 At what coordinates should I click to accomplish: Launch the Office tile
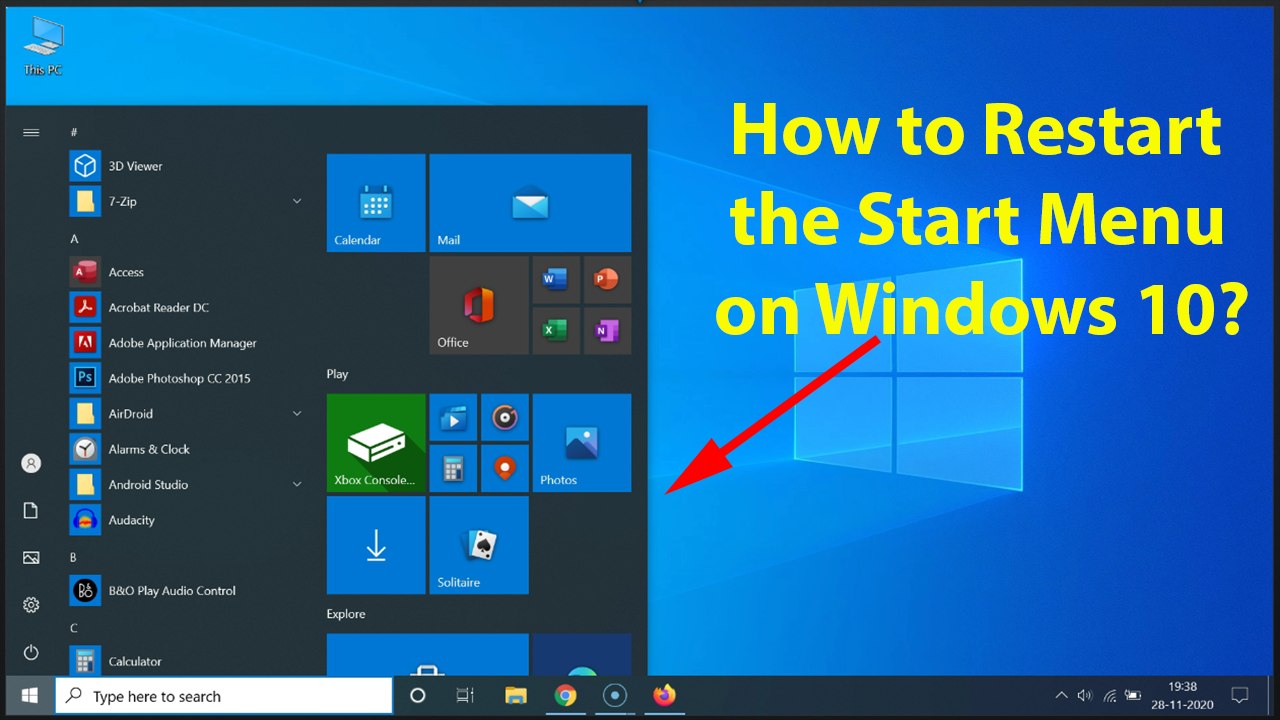click(479, 305)
